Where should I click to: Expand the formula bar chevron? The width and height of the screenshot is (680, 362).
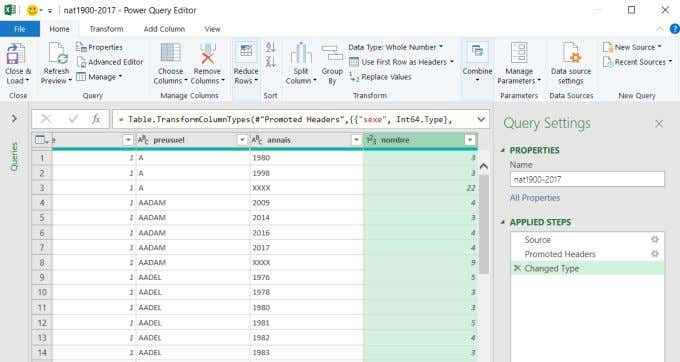coord(481,119)
